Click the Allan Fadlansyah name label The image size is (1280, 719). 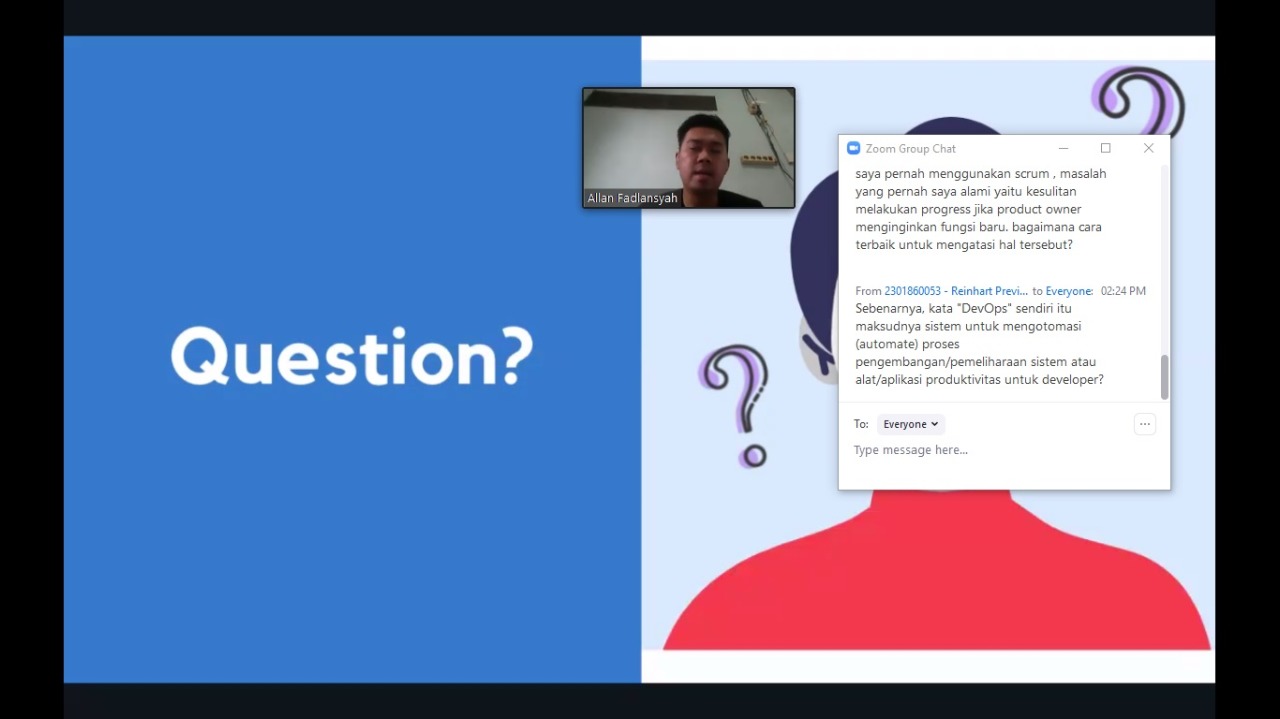tap(632, 198)
